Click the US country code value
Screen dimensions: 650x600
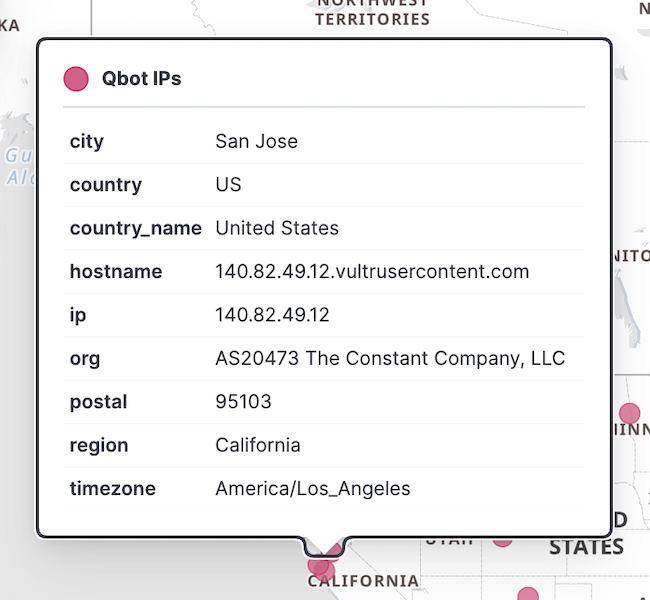coord(228,185)
